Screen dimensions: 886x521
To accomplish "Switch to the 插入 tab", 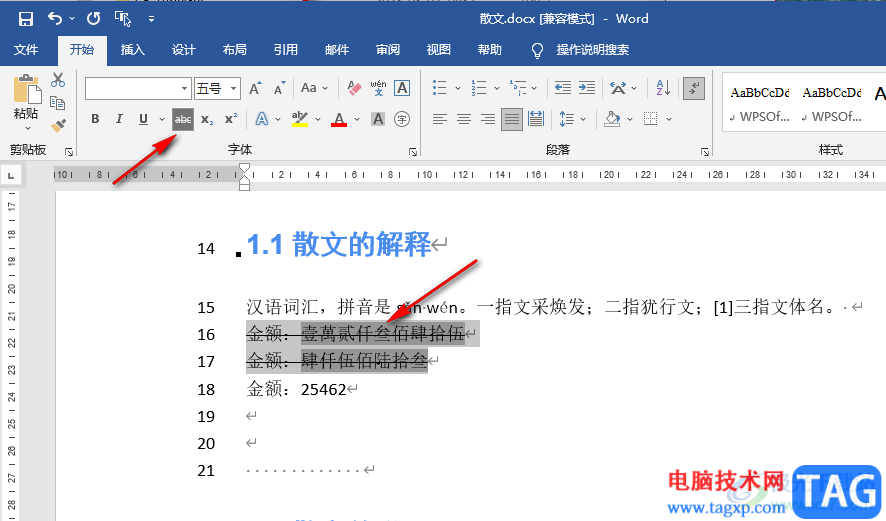I will (133, 50).
